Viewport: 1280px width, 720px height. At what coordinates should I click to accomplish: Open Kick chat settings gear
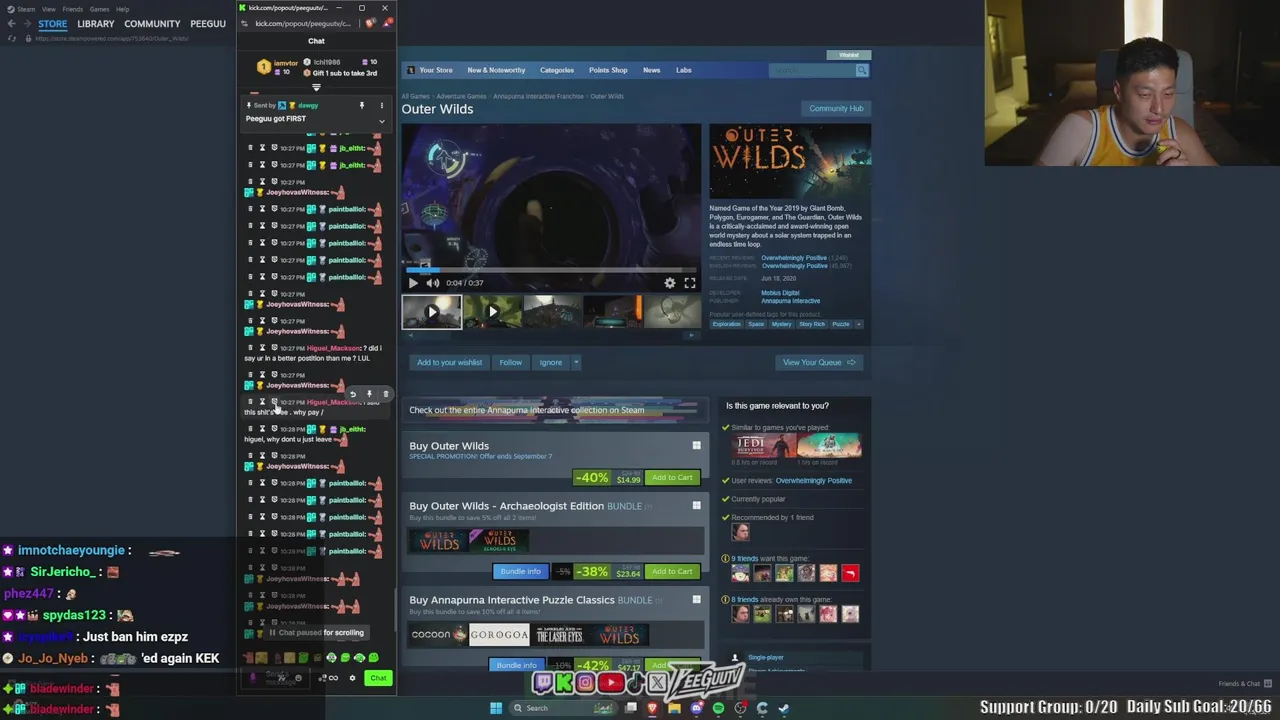pos(352,678)
